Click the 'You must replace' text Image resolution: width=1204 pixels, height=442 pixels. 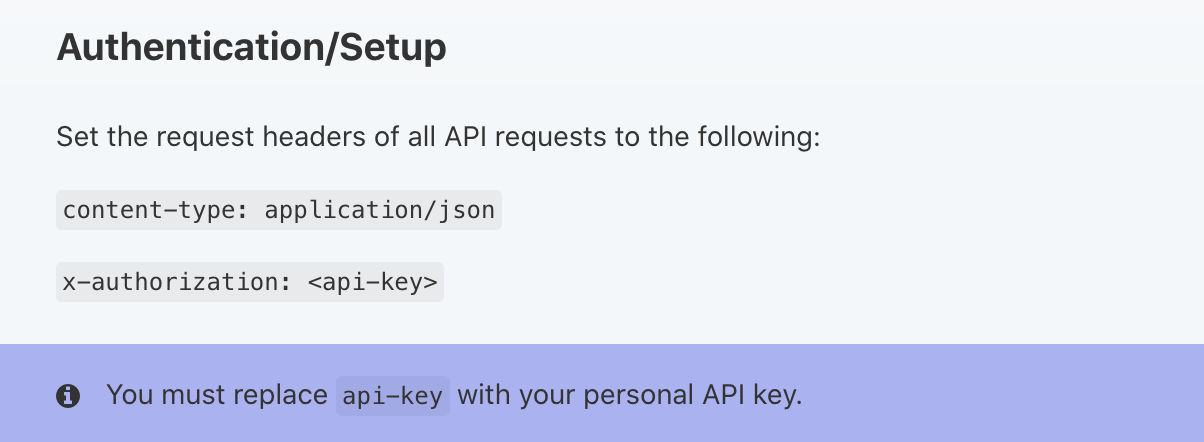pyautogui.click(x=217, y=395)
